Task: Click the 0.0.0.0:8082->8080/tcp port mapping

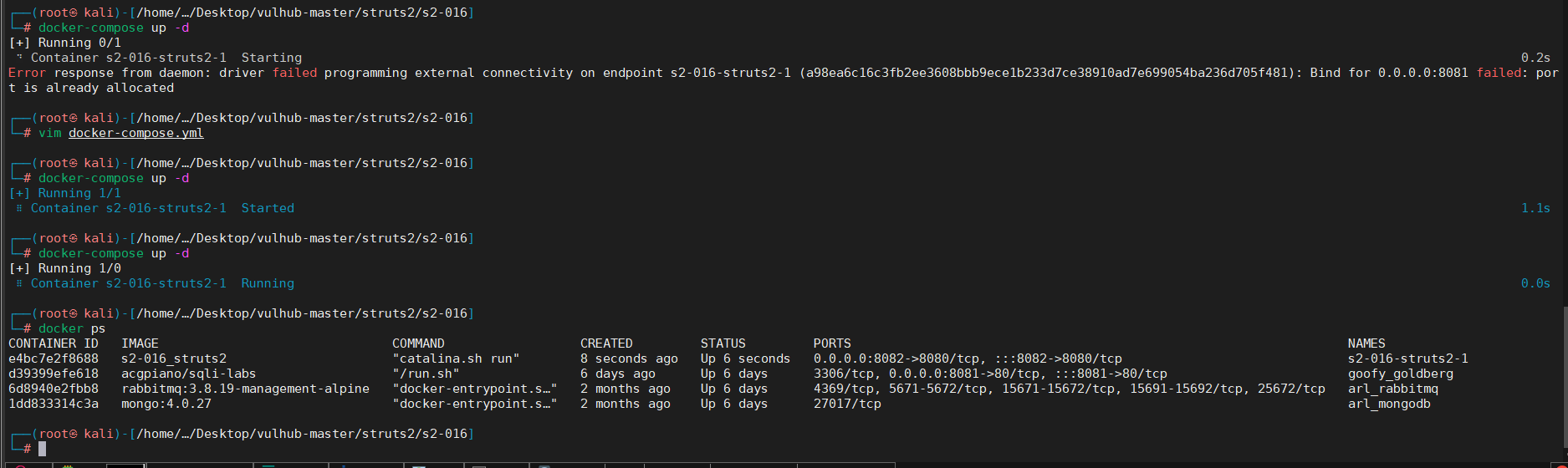Action: pyautogui.click(x=896, y=359)
